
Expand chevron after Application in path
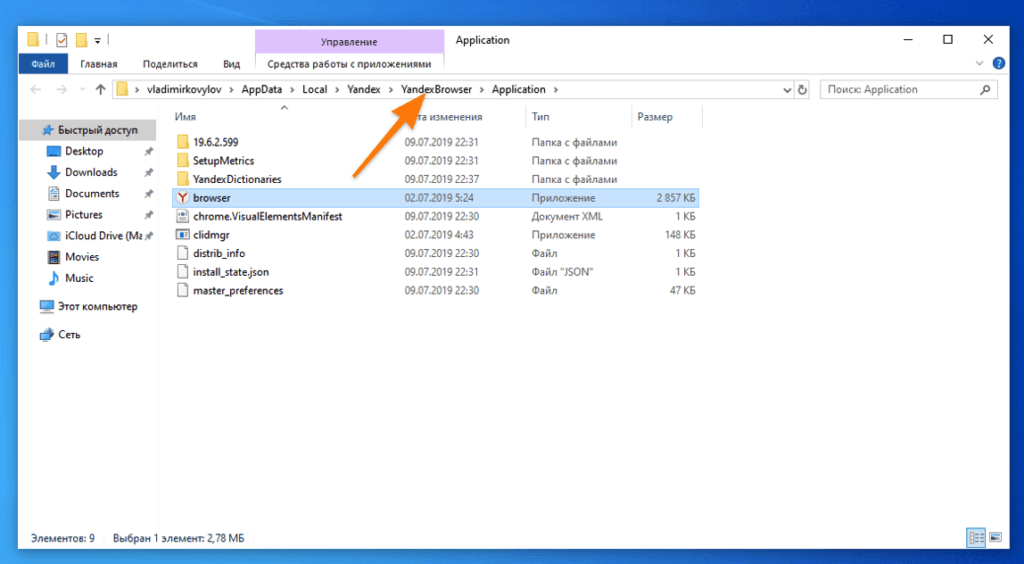556,89
